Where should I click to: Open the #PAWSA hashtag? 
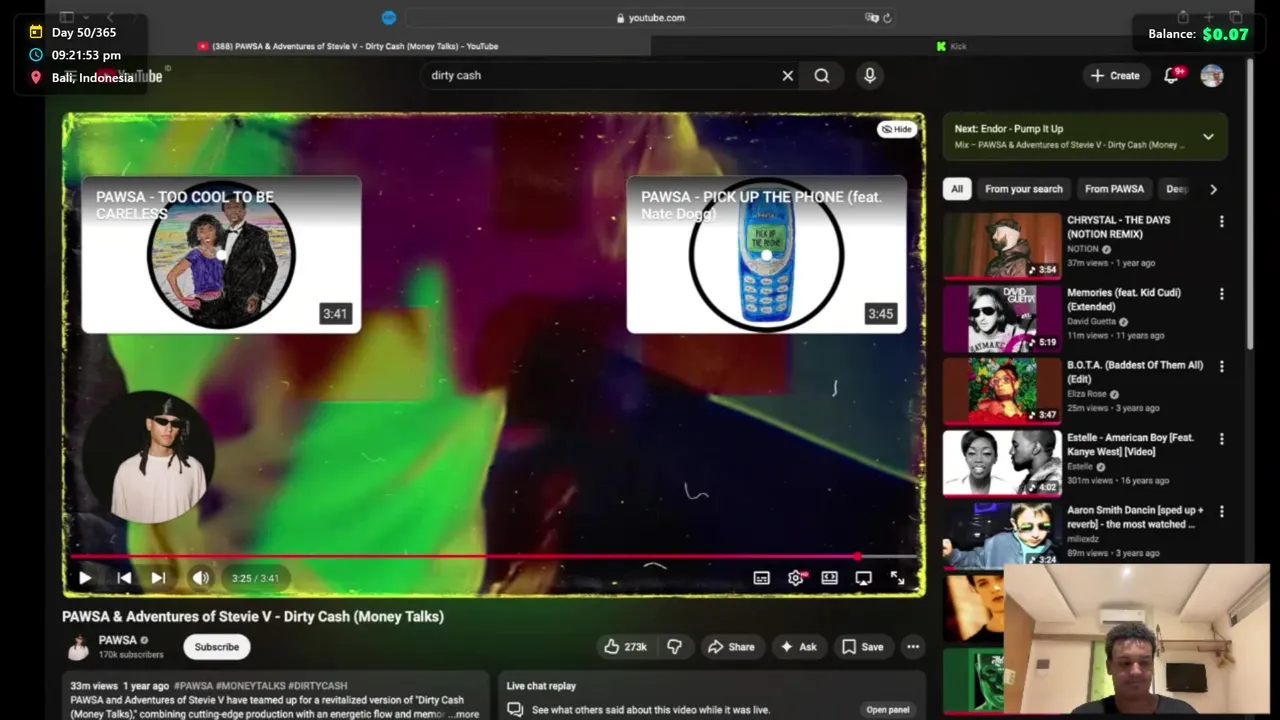point(194,686)
